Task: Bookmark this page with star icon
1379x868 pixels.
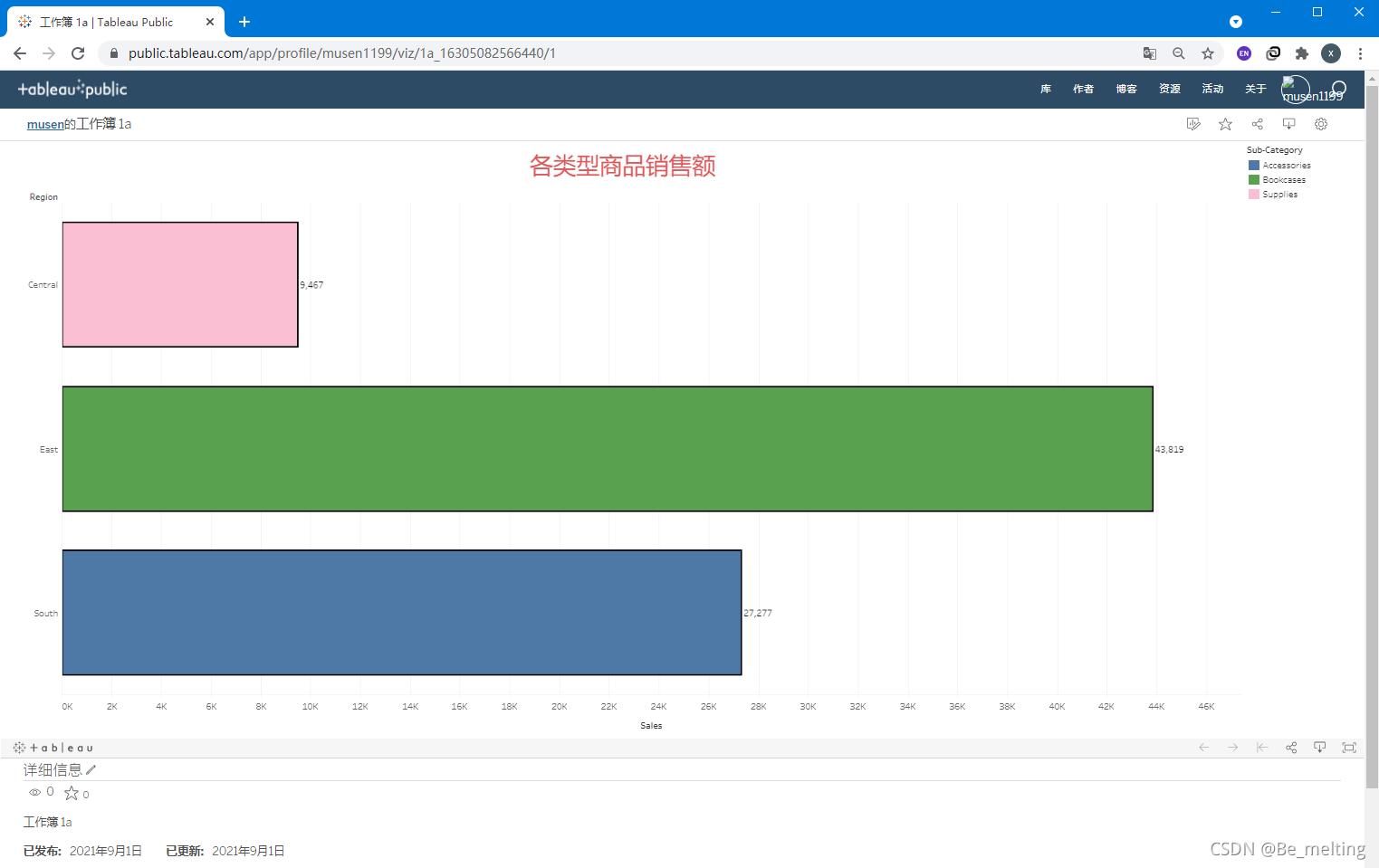Action: click(1208, 53)
